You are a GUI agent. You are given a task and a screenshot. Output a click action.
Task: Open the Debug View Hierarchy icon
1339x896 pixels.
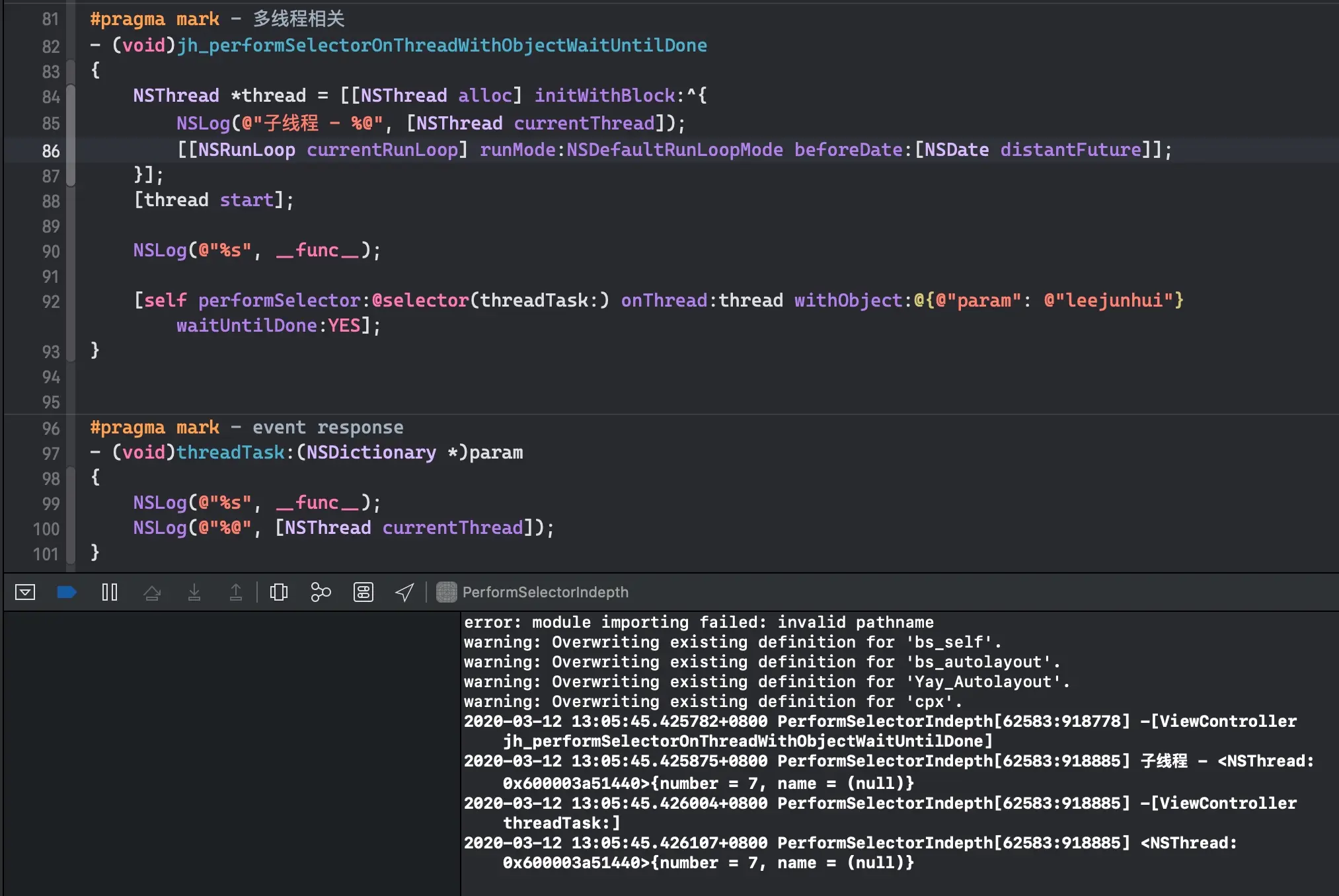click(x=279, y=592)
